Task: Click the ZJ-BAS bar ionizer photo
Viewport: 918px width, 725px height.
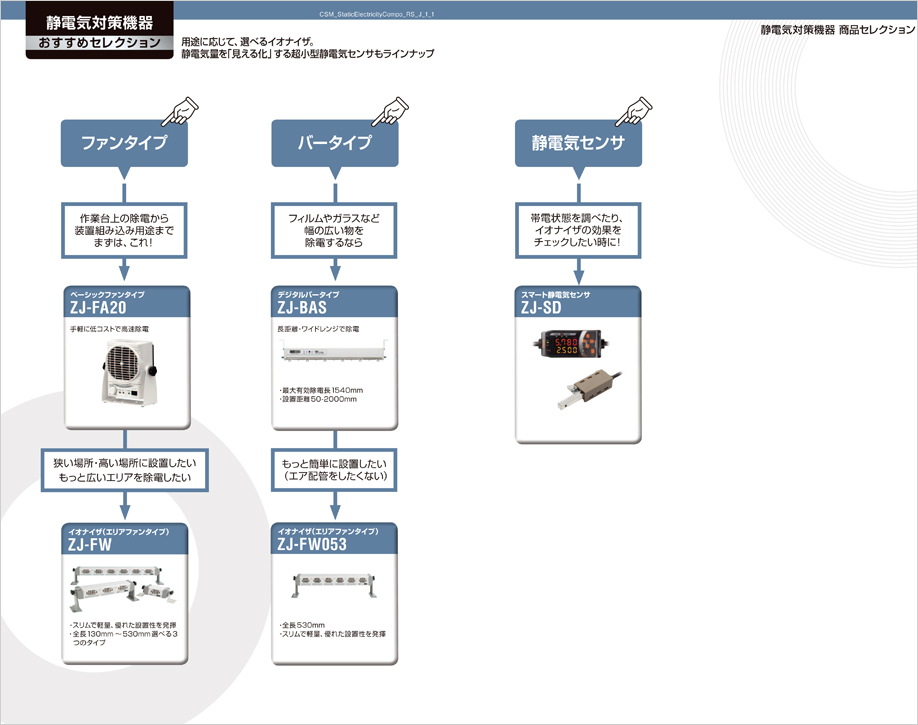Action: click(334, 352)
